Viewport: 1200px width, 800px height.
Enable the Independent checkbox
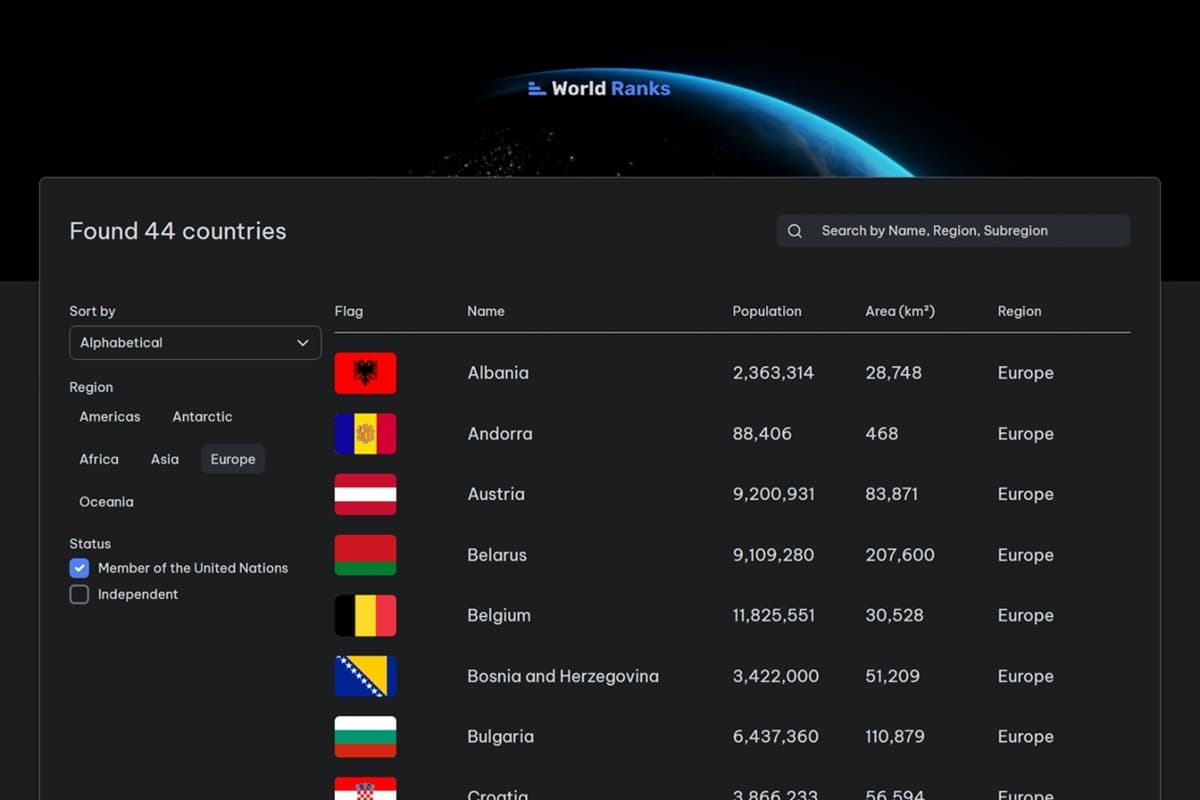[x=79, y=594]
